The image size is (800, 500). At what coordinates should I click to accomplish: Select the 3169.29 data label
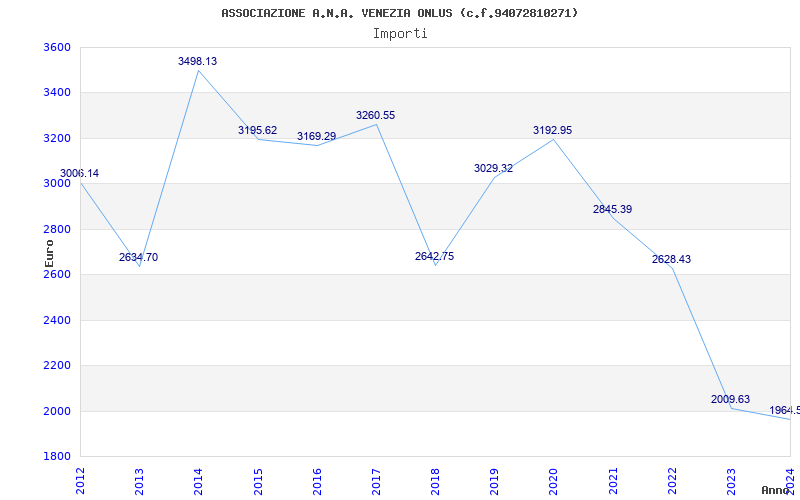click(x=316, y=136)
